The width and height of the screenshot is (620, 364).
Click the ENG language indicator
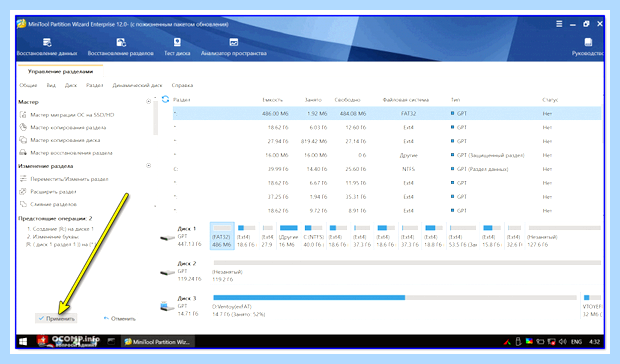click(577, 341)
